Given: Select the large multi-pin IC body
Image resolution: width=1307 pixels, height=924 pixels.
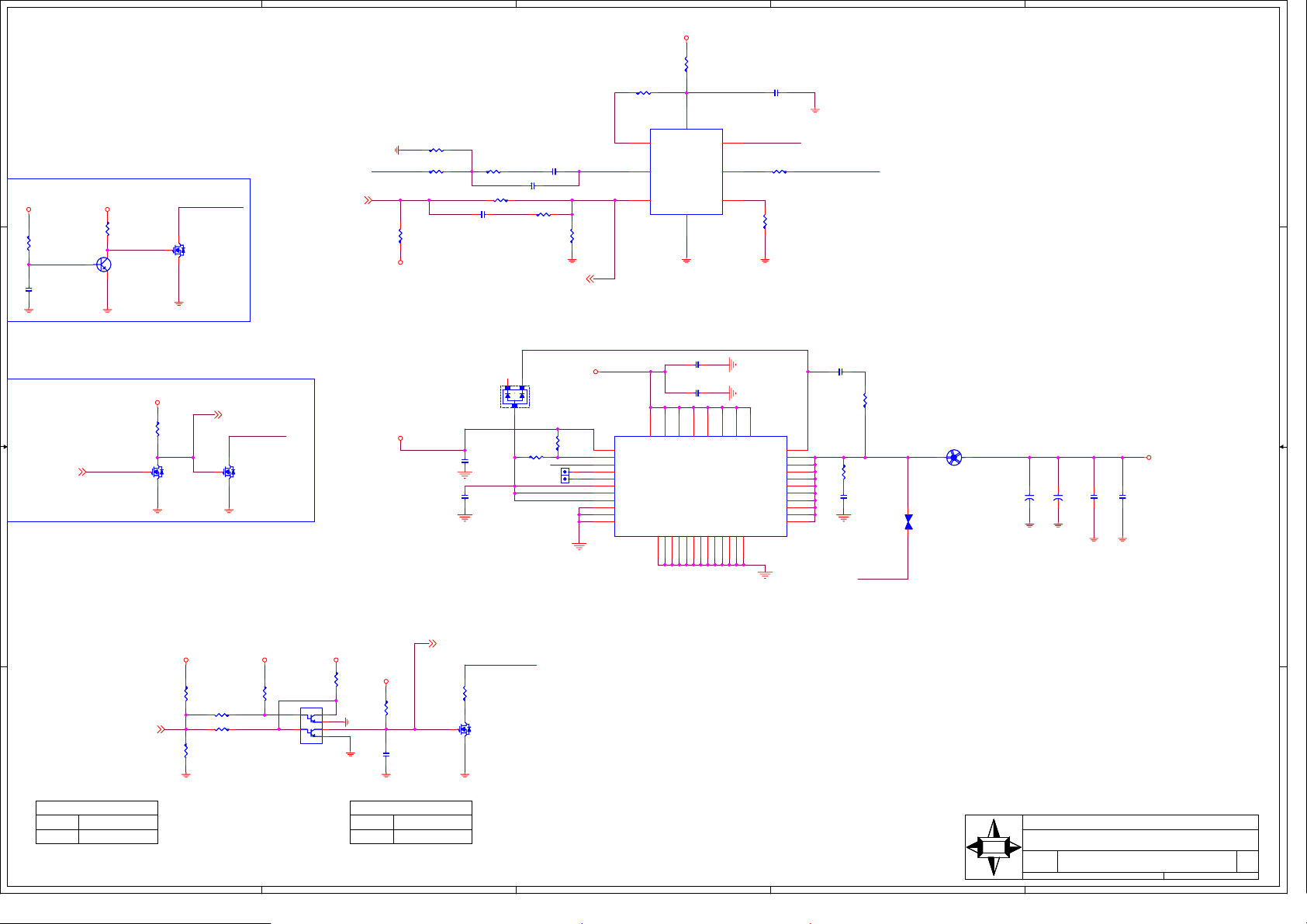Looking at the screenshot, I should 700,486.
